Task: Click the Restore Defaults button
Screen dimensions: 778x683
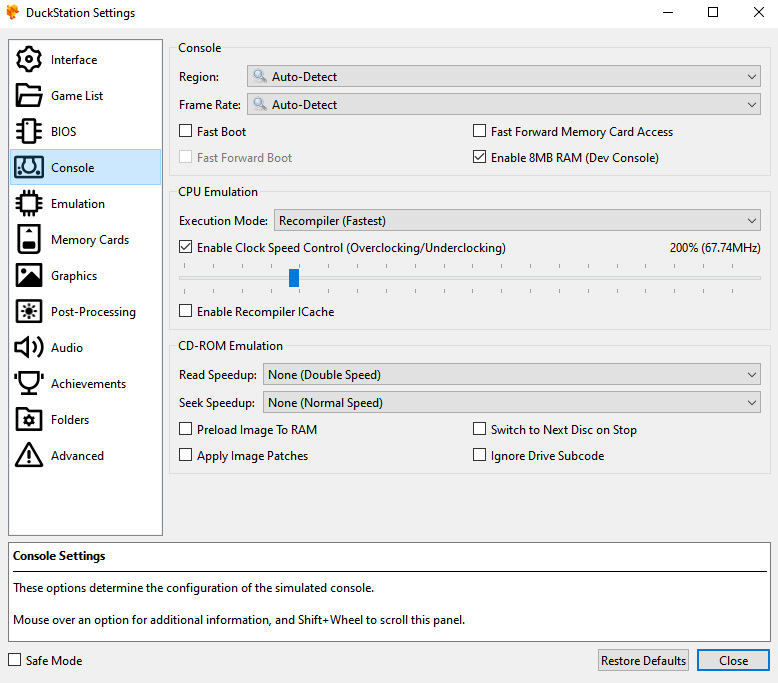Action: click(x=643, y=660)
